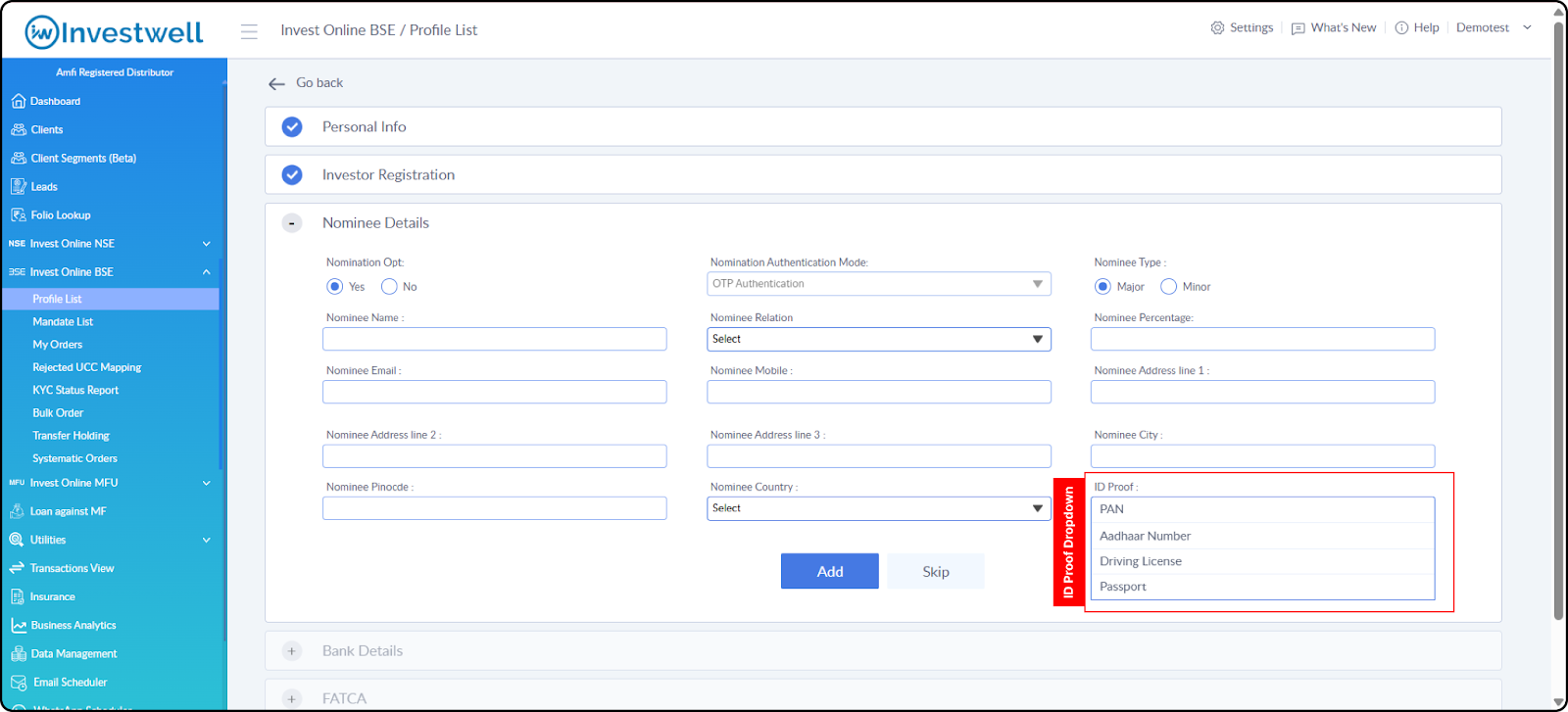The height and width of the screenshot is (712, 1568).
Task: Click the Loan against MF icon
Action: [17, 511]
